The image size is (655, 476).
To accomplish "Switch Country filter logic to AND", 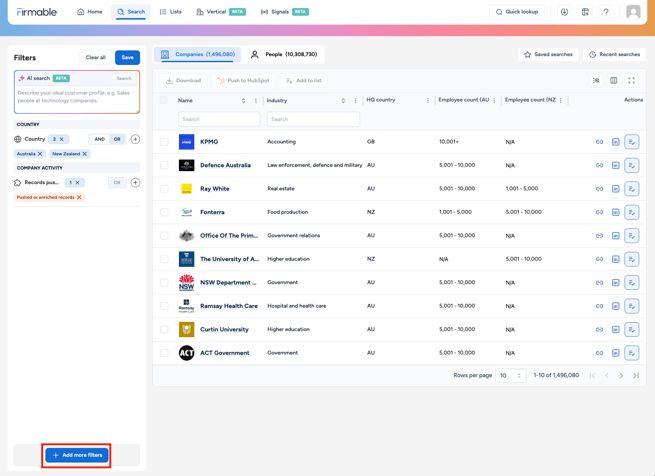I will tap(99, 139).
